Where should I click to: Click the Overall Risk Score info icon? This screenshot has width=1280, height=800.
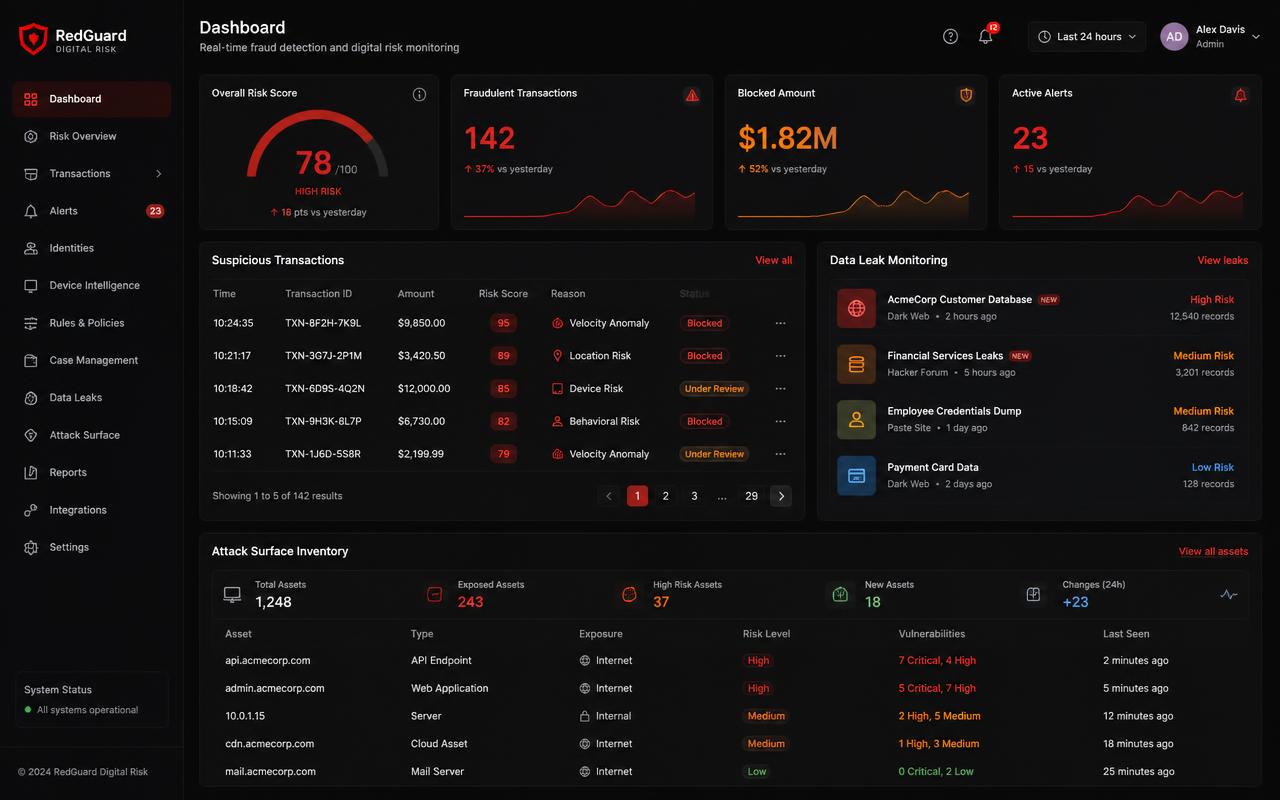point(419,94)
